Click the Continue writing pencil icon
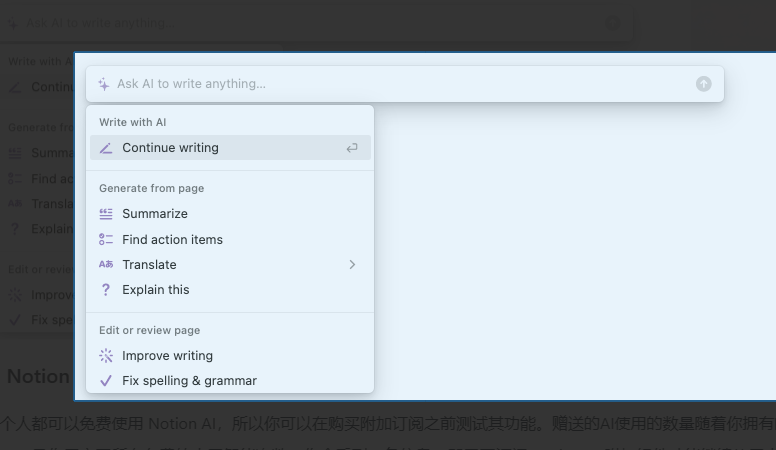776x450 pixels. pos(106,148)
